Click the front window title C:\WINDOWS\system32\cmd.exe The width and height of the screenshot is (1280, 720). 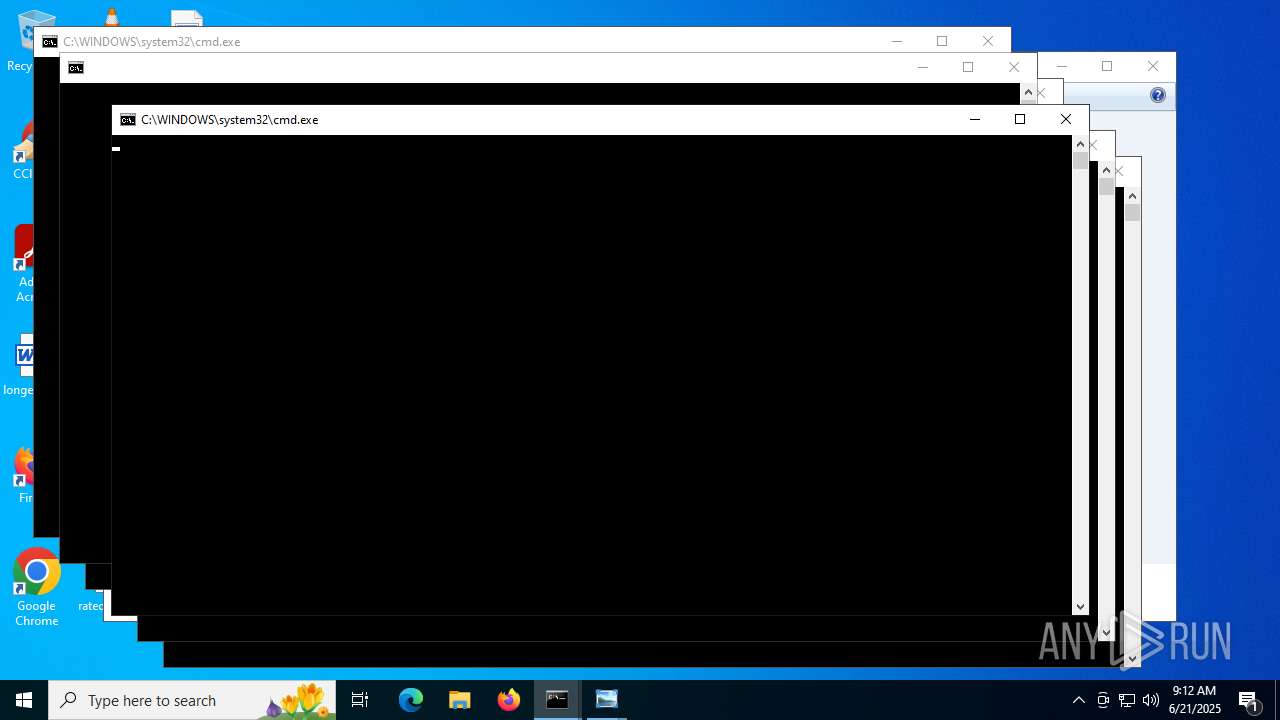229,120
